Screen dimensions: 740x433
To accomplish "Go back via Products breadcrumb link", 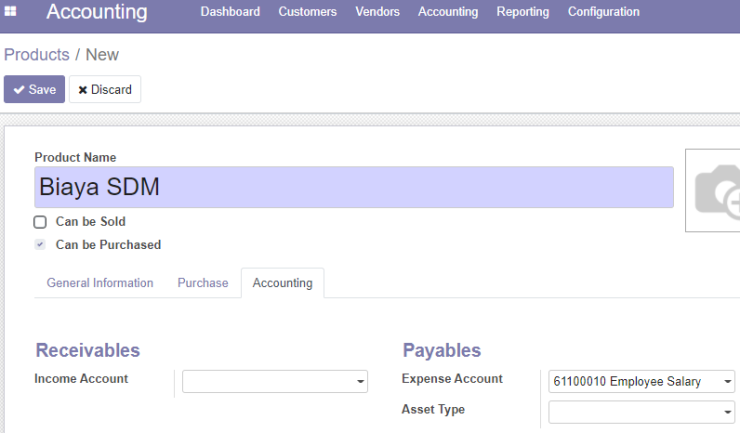I will pyautogui.click(x=37, y=55).
